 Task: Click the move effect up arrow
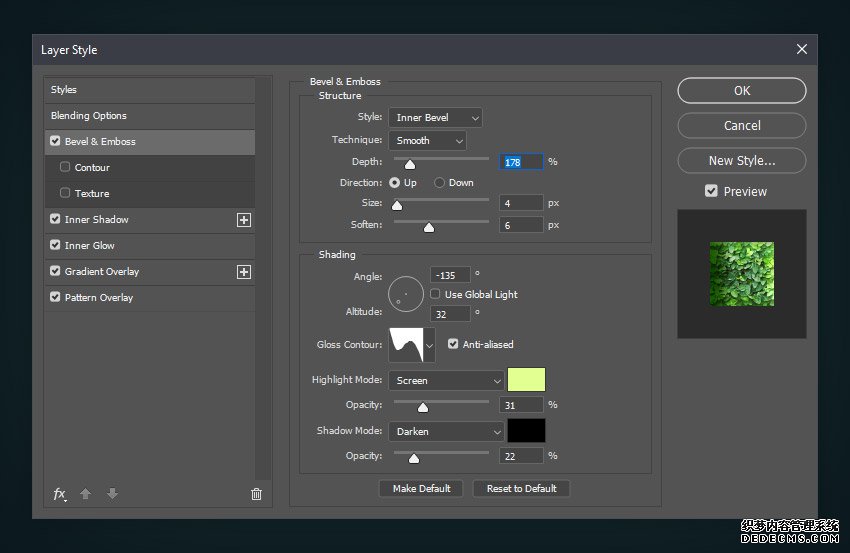pyautogui.click(x=86, y=493)
